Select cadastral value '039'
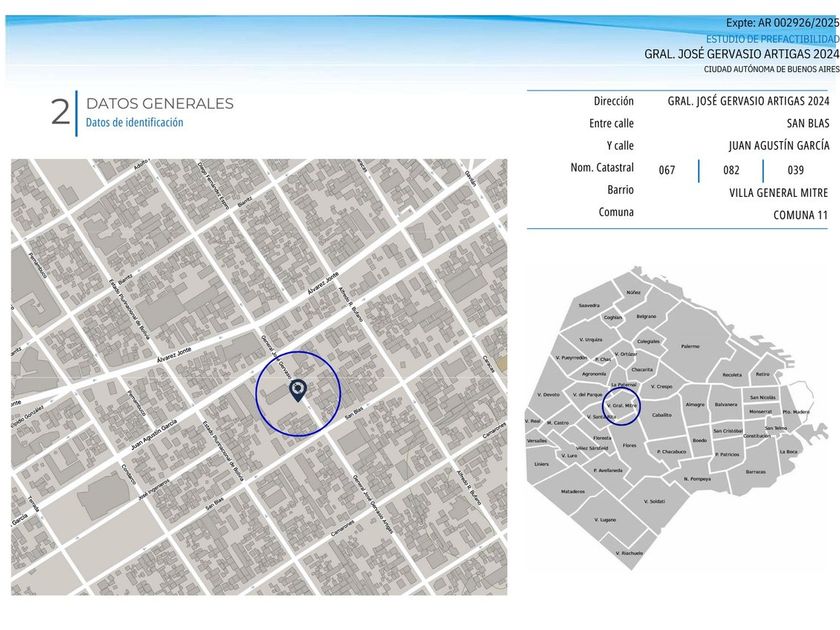 click(x=796, y=170)
